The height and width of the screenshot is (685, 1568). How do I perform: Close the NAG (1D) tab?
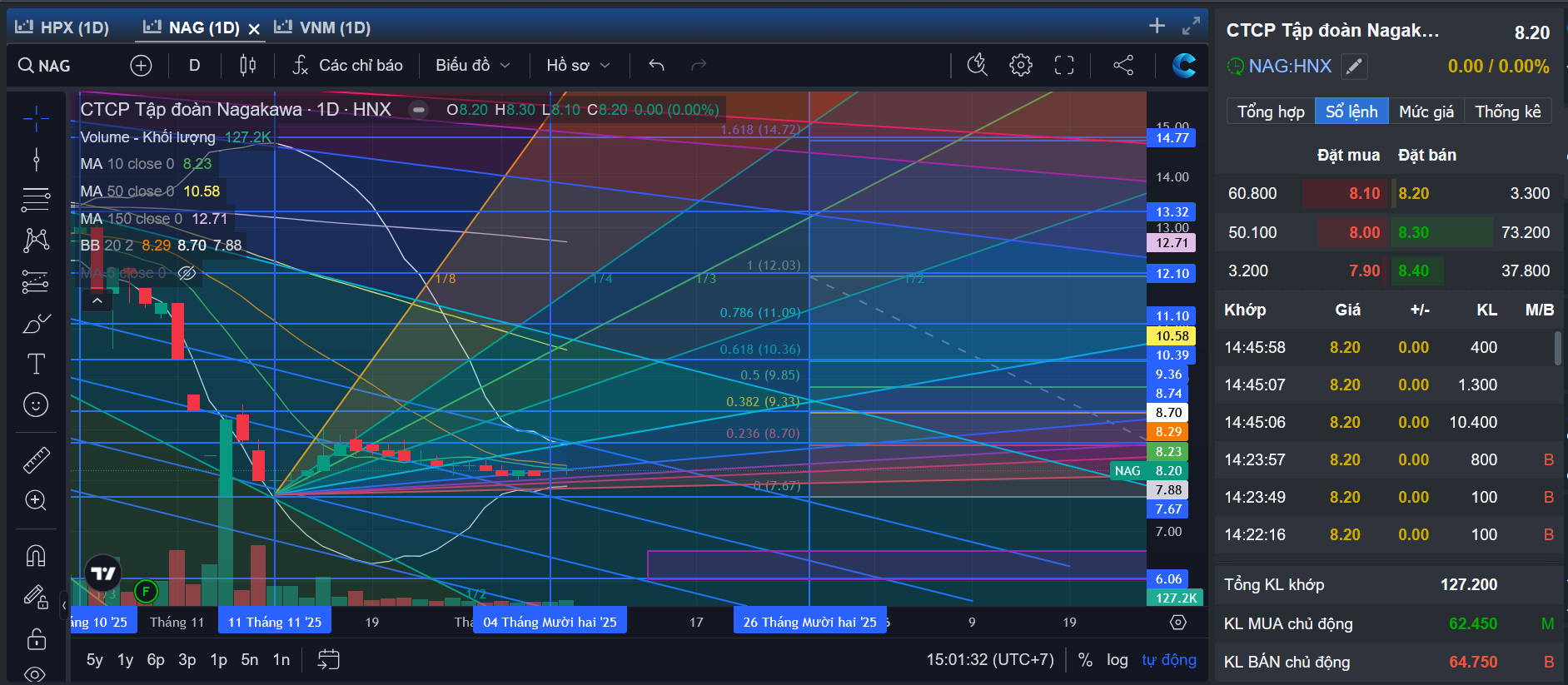click(x=254, y=29)
